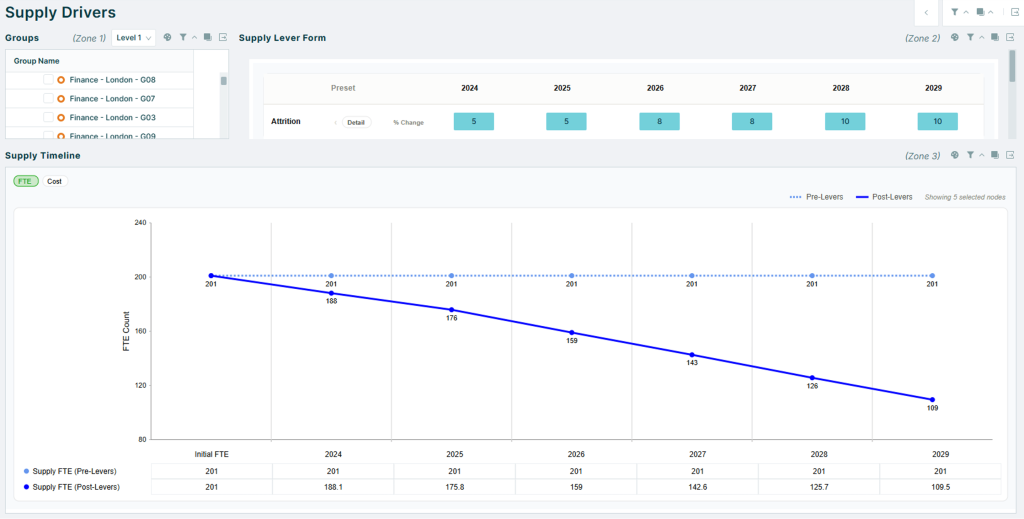The height and width of the screenshot is (519, 1024).
Task: Click table cell 109.5 for 2029
Action: coord(940,487)
